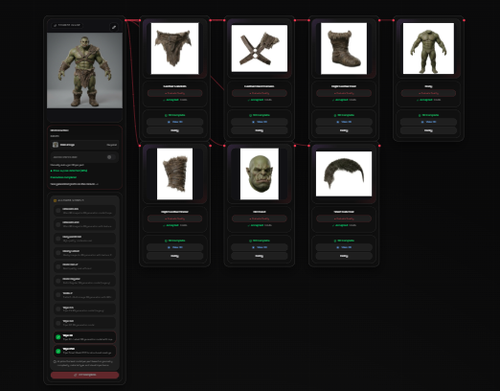Click the red-outlined button on the bracer card
Viewport: 500px width, 391px height.
click(175, 219)
